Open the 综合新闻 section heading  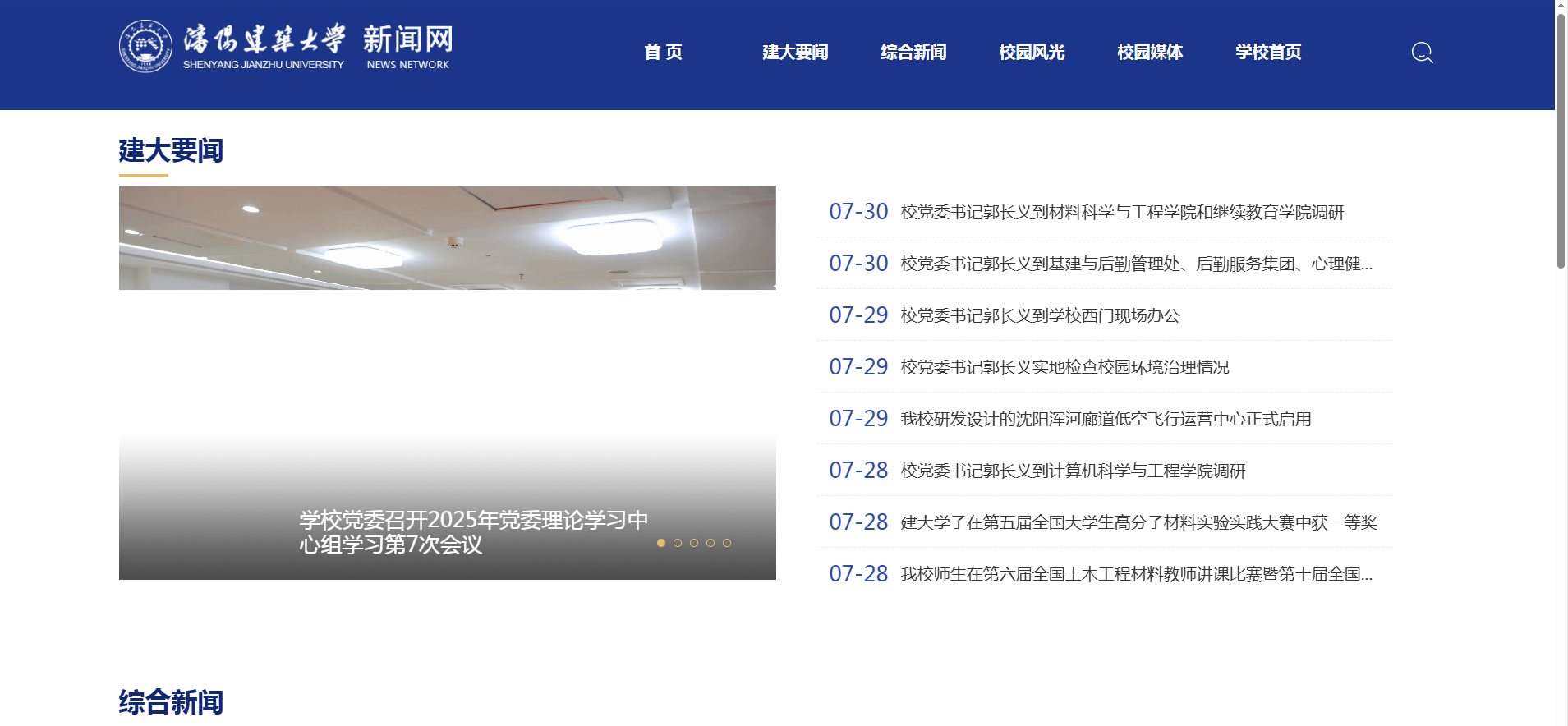tap(171, 702)
